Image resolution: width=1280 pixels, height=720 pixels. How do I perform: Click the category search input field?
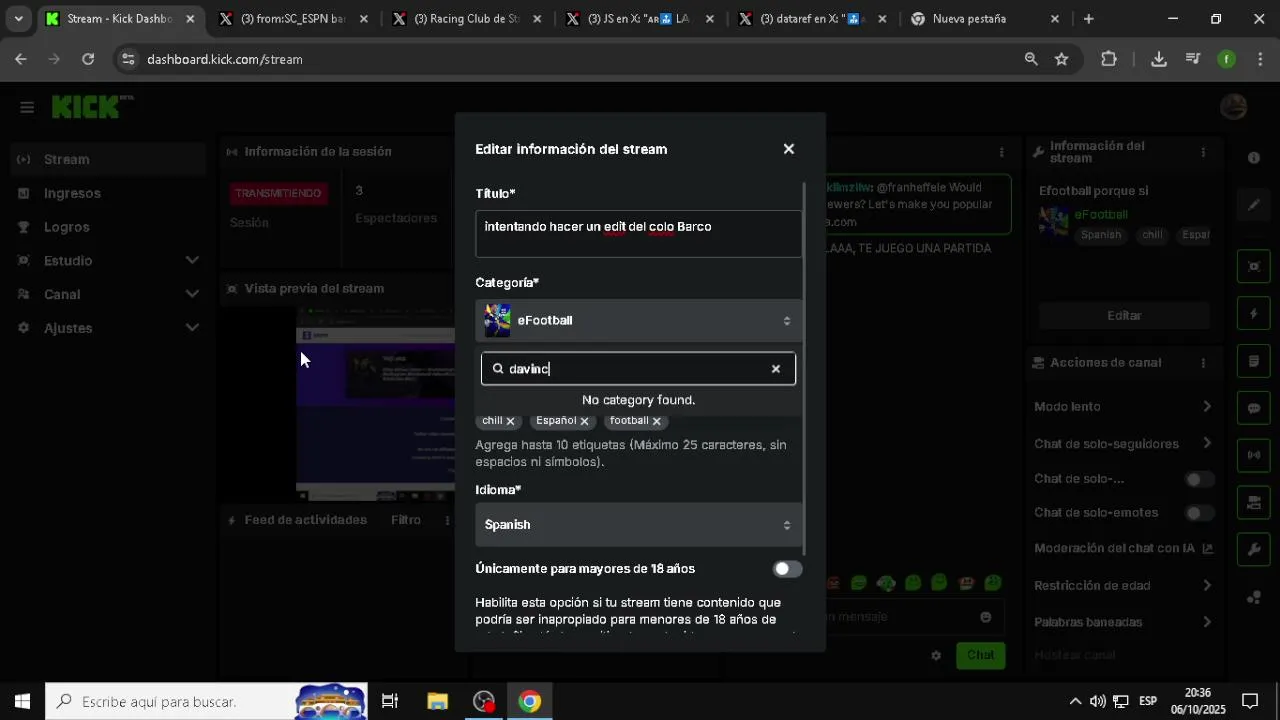click(638, 369)
